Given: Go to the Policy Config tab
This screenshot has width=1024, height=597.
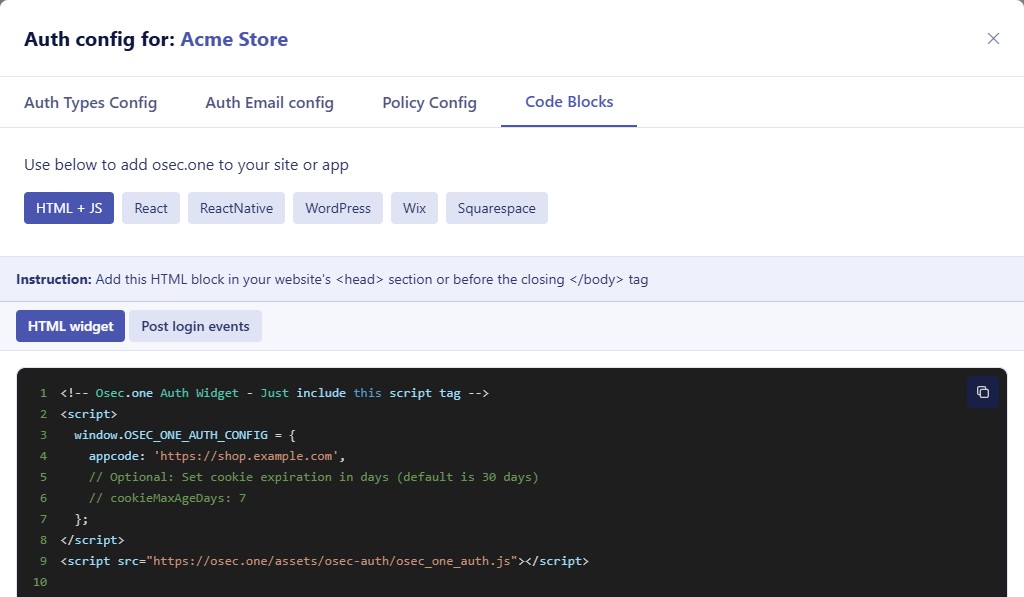Looking at the screenshot, I should [x=429, y=103].
